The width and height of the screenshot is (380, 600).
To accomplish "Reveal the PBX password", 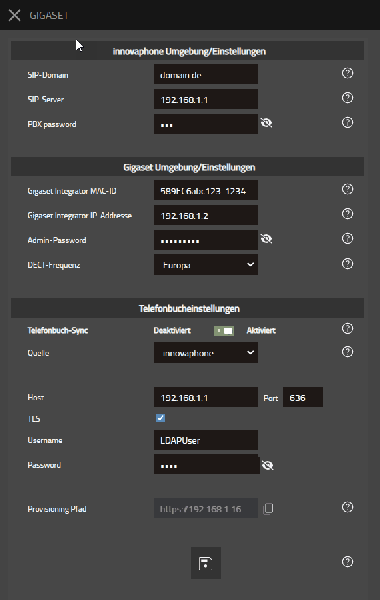I will point(266,123).
